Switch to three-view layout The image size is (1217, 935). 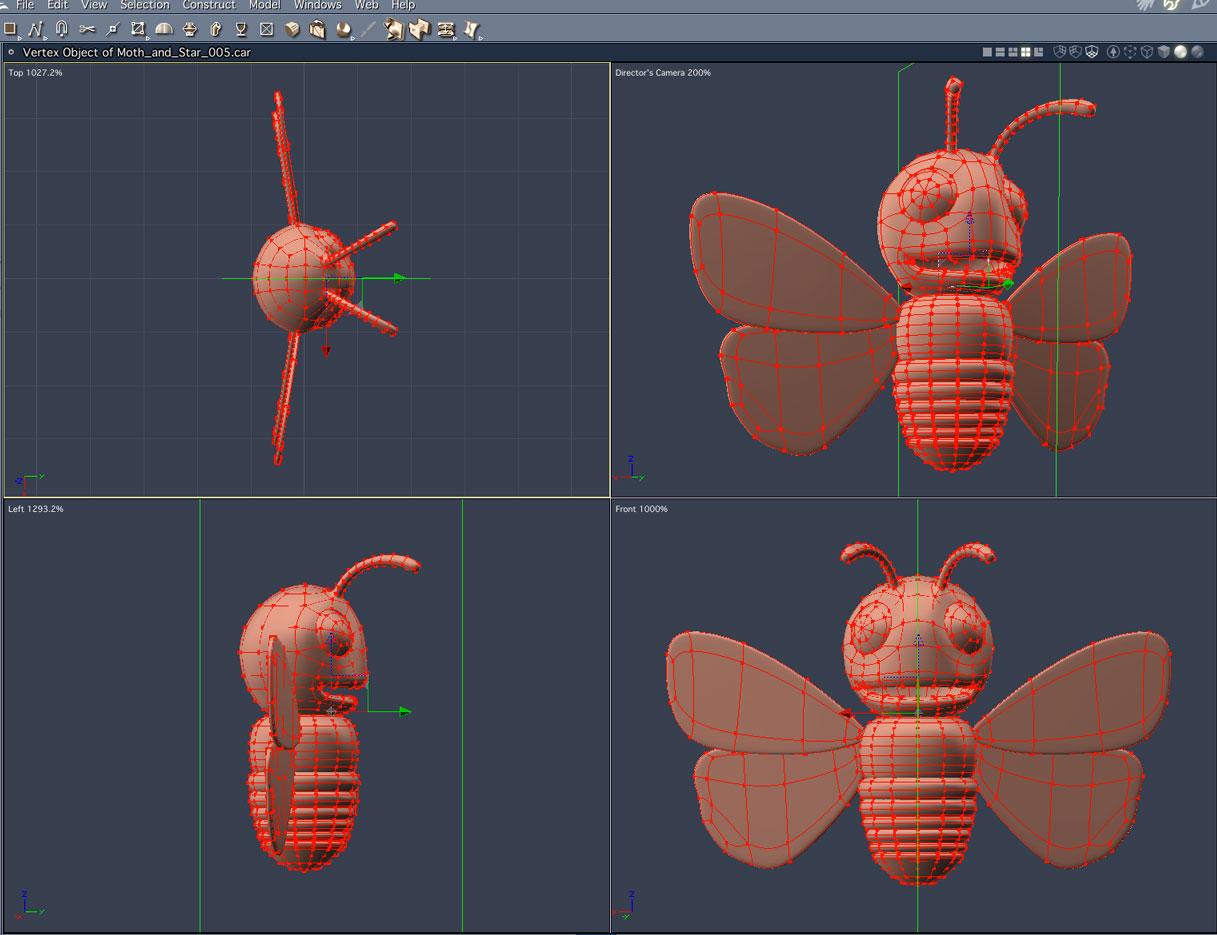(x=1013, y=52)
